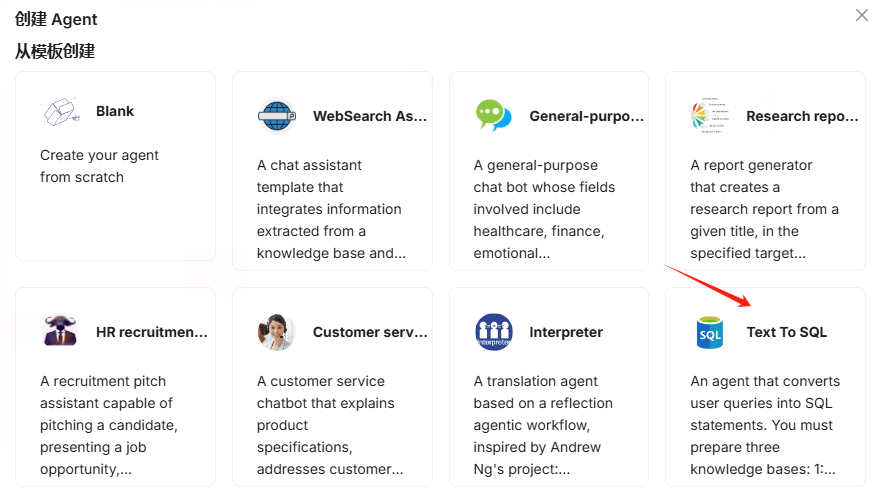Select the Text To SQL title

point(786,332)
